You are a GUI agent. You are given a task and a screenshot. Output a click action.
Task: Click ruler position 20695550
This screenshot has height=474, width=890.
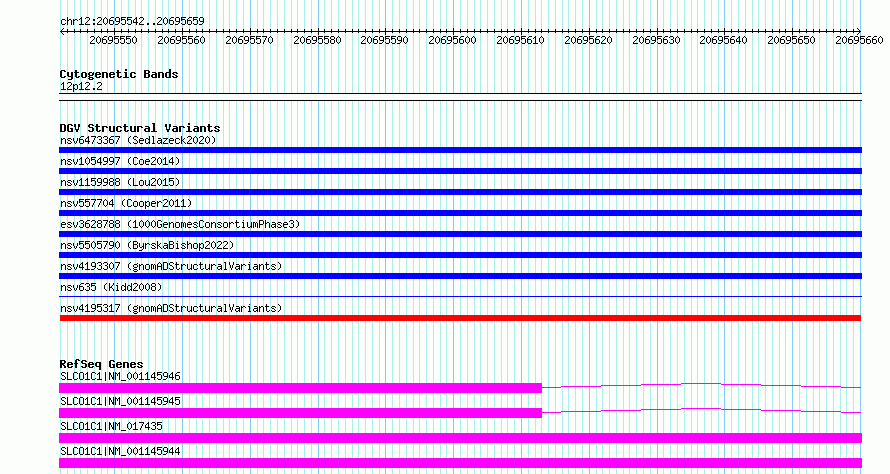[114, 40]
